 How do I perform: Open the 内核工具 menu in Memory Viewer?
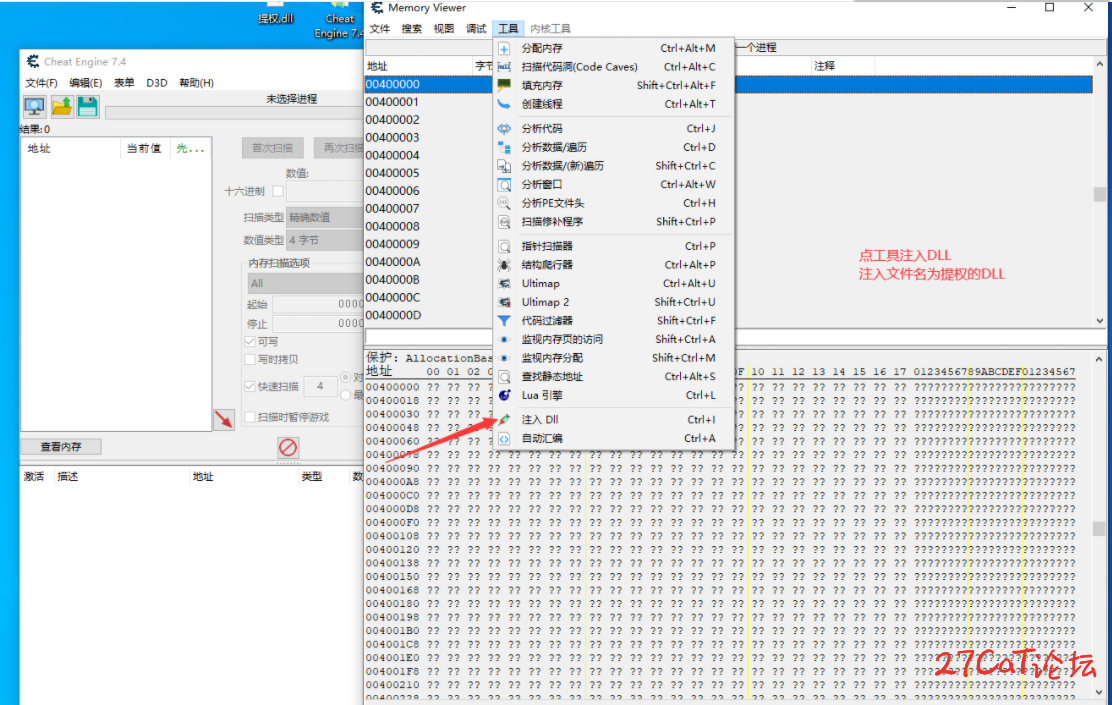click(x=550, y=28)
